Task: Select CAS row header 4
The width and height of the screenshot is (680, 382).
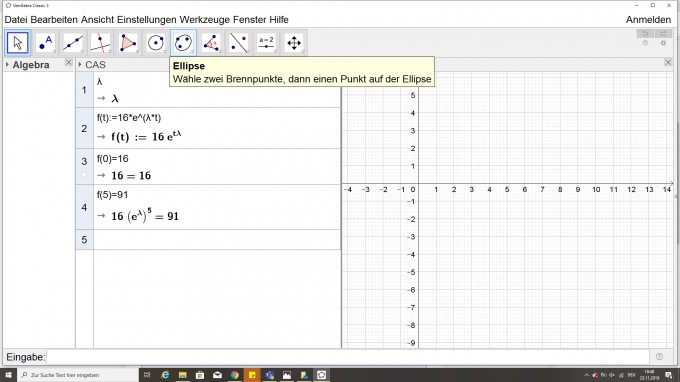Action: [x=84, y=207]
